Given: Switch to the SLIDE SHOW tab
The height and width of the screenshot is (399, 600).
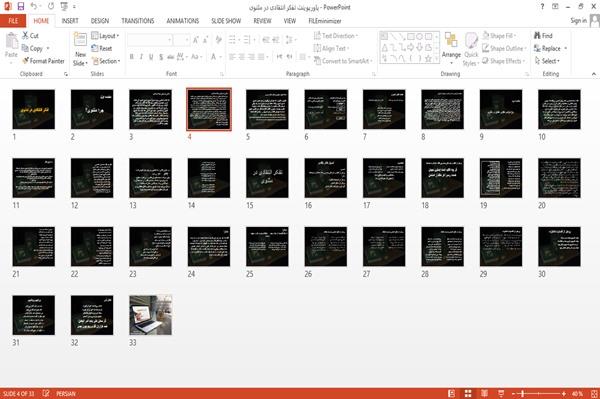Looking at the screenshot, I should (226, 21).
